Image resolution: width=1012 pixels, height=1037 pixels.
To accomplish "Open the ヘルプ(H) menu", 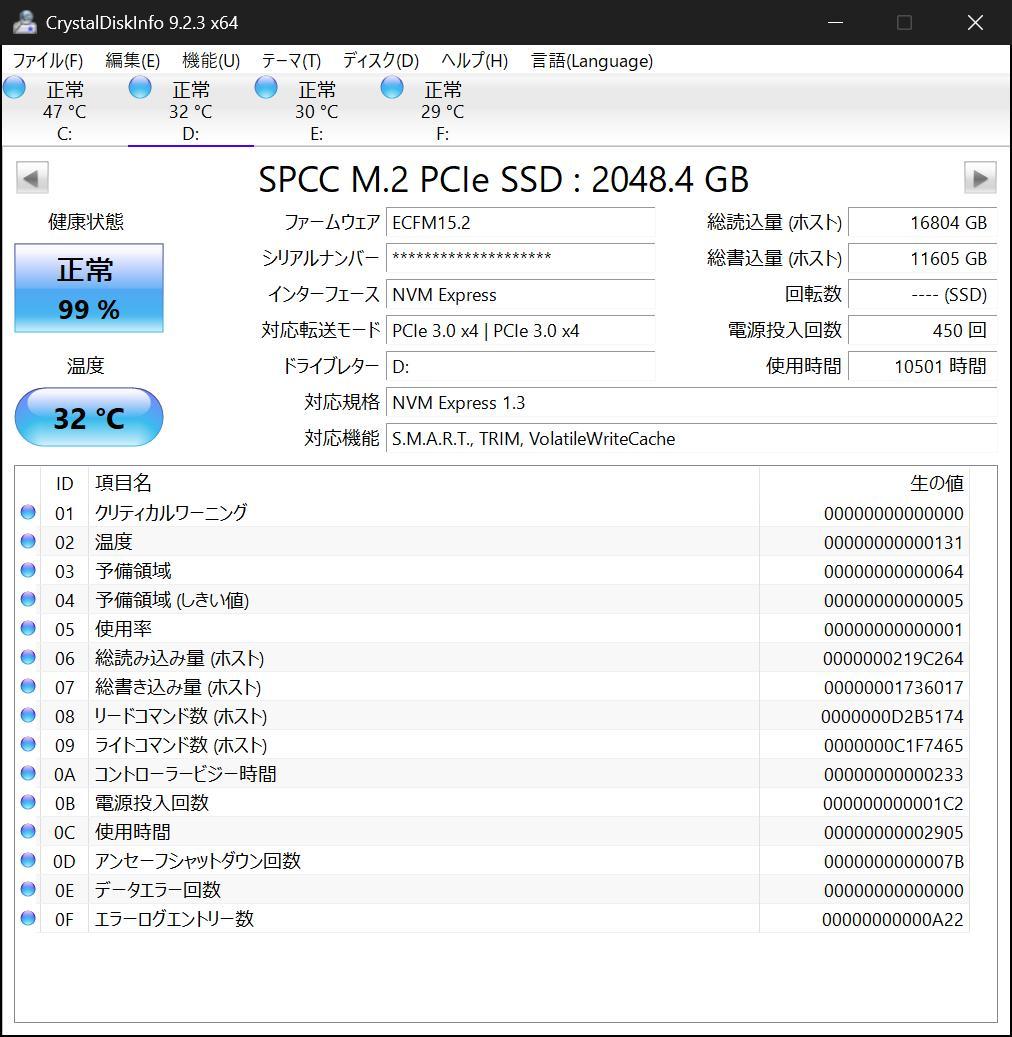I will (x=471, y=61).
